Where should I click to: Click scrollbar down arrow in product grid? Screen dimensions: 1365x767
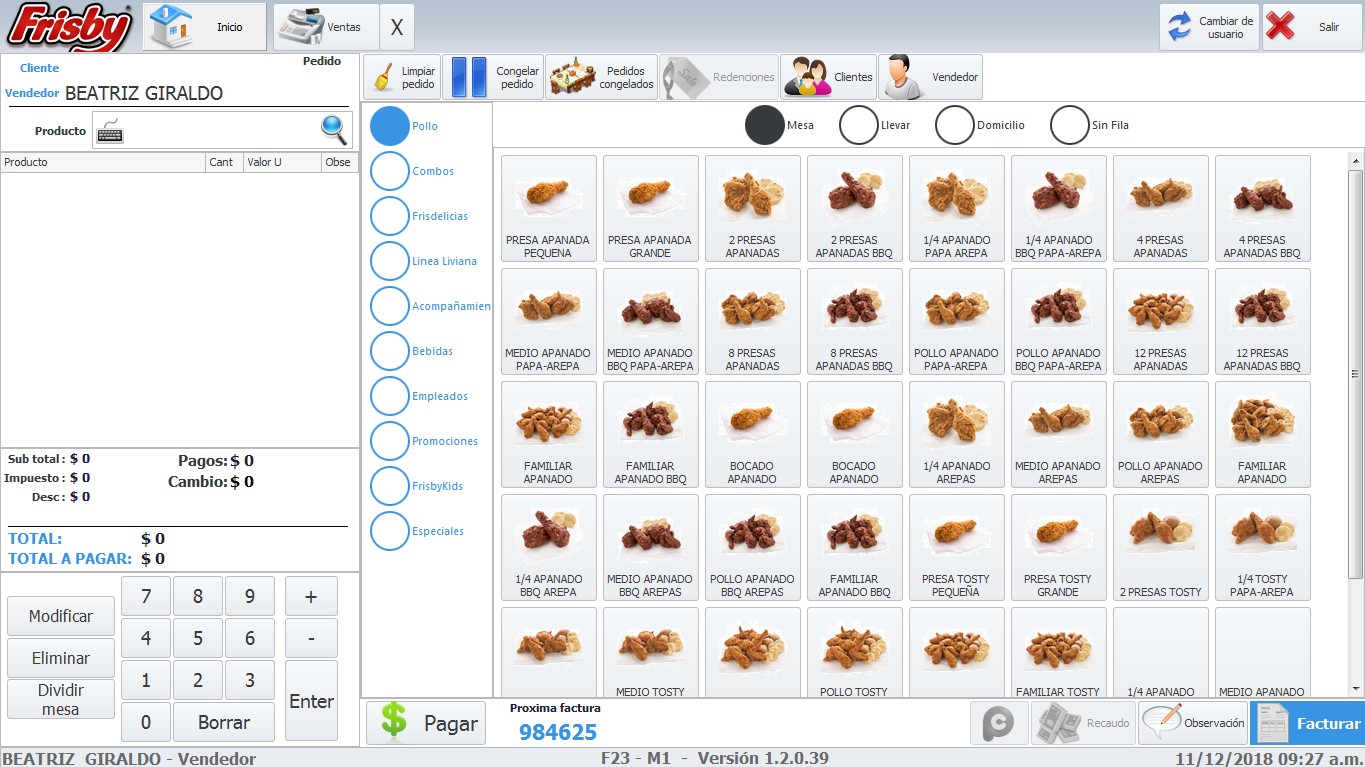click(x=1356, y=688)
